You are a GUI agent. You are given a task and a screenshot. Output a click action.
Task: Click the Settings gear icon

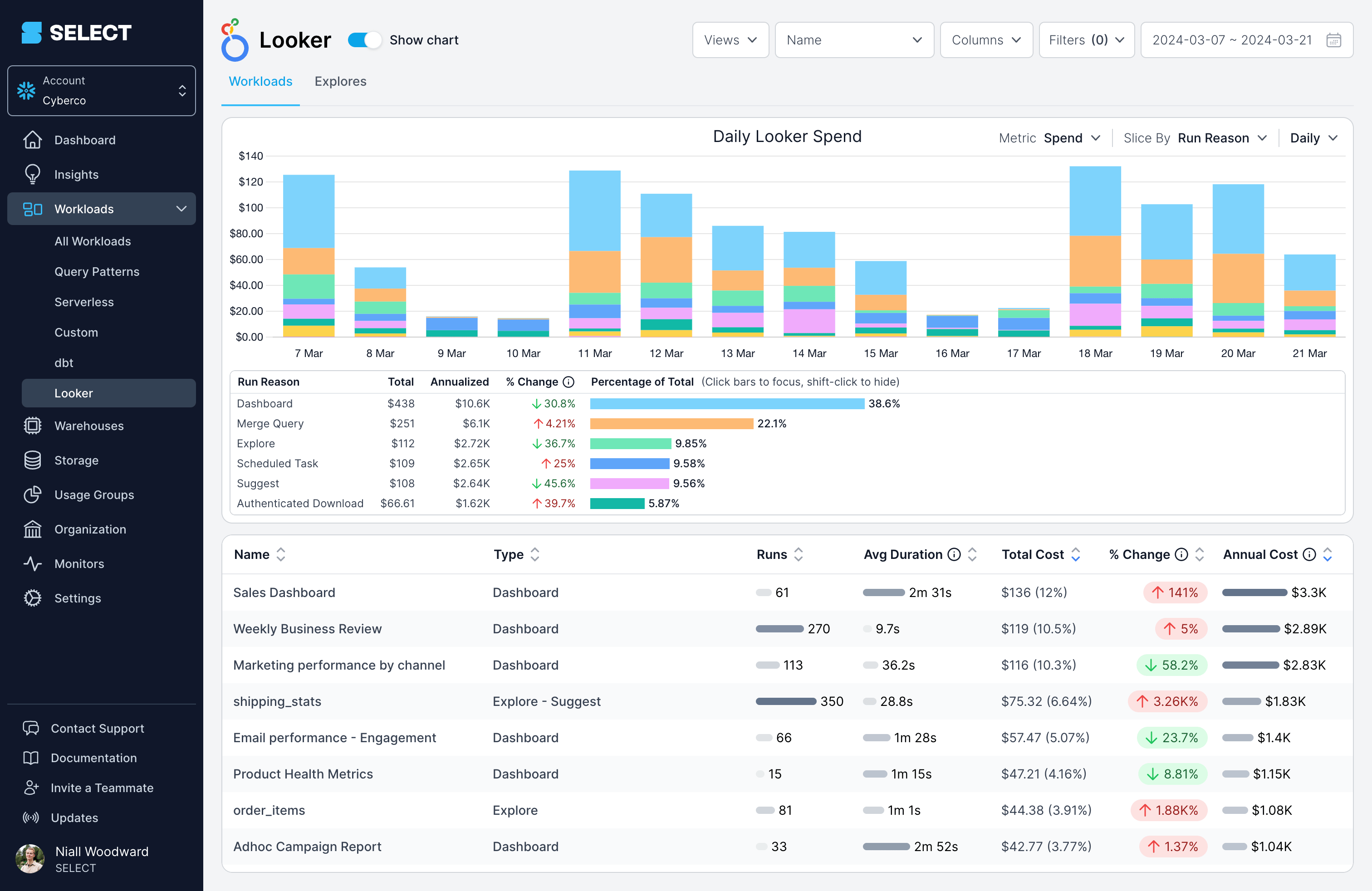point(32,598)
